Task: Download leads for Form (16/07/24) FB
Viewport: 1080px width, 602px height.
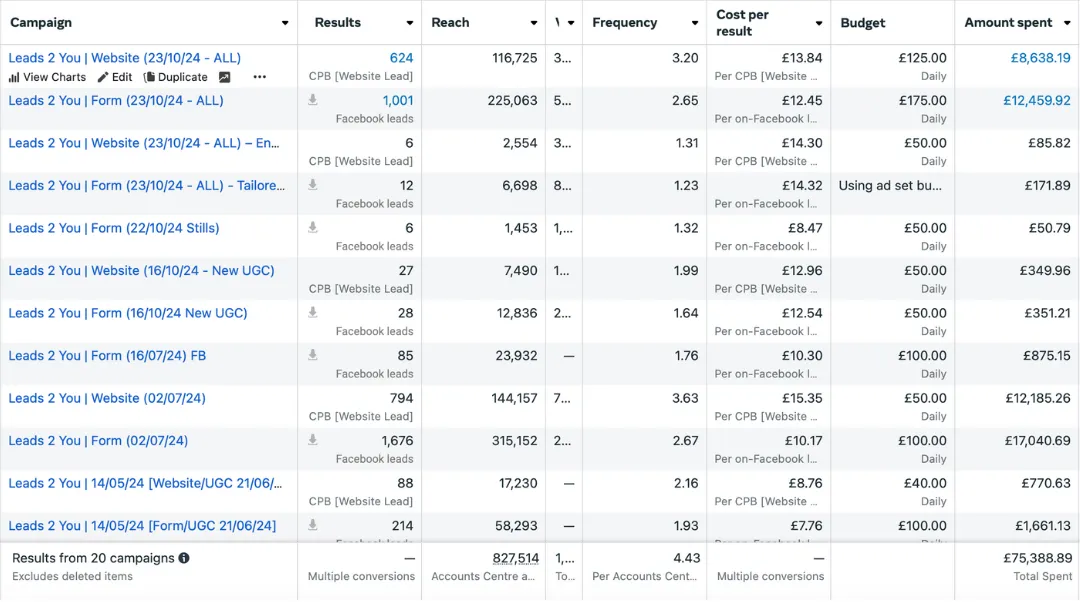Action: point(313,355)
